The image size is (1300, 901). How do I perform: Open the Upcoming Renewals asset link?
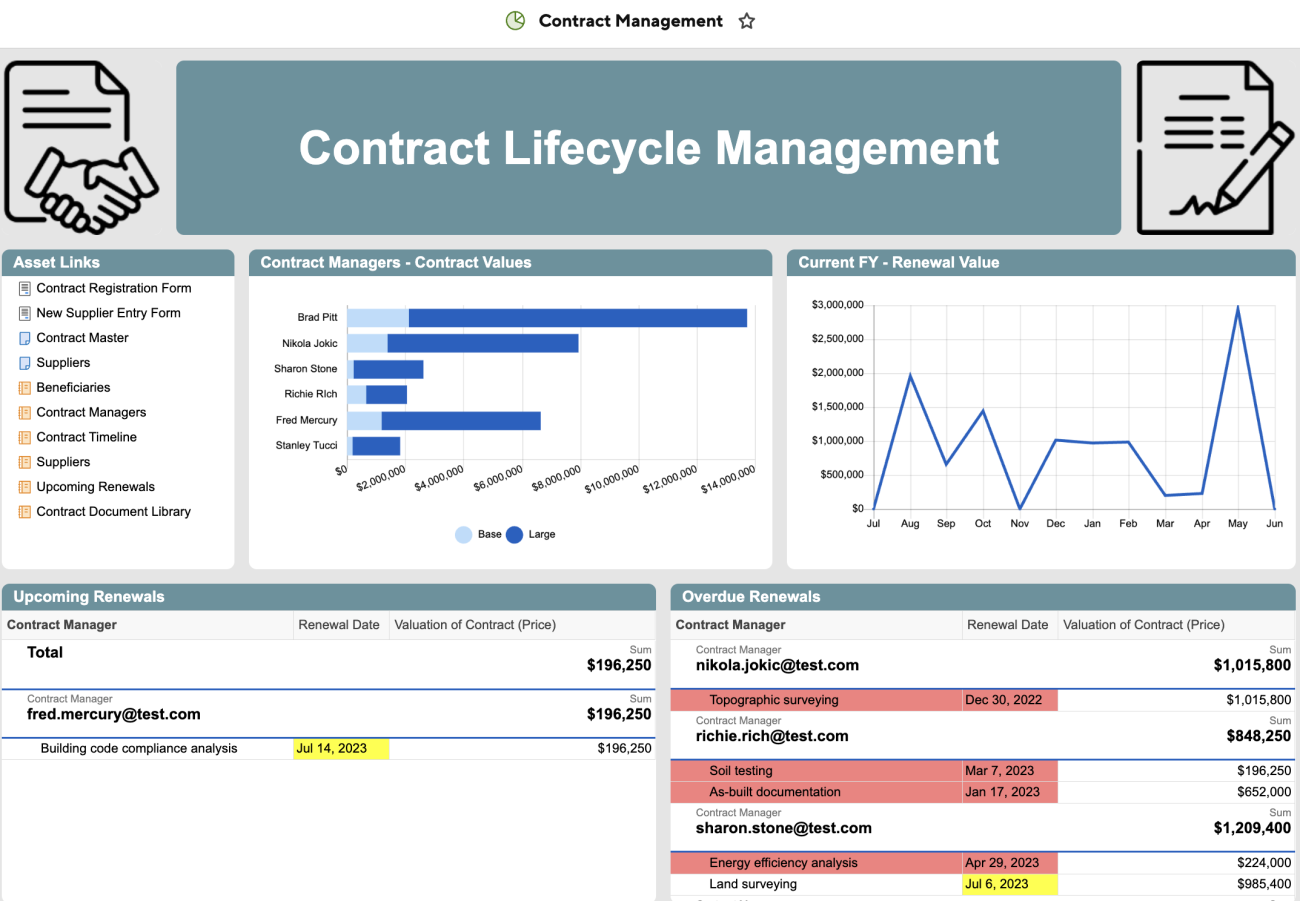click(x=95, y=487)
